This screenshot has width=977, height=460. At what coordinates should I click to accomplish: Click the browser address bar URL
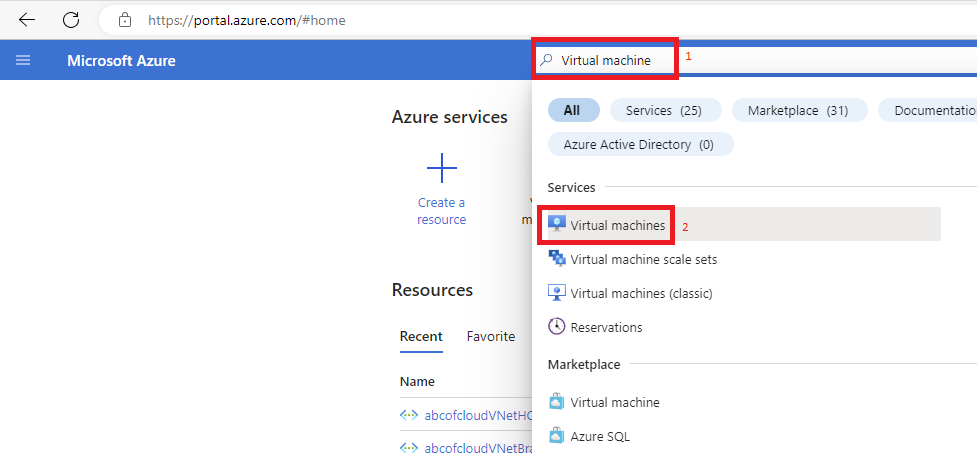[247, 21]
